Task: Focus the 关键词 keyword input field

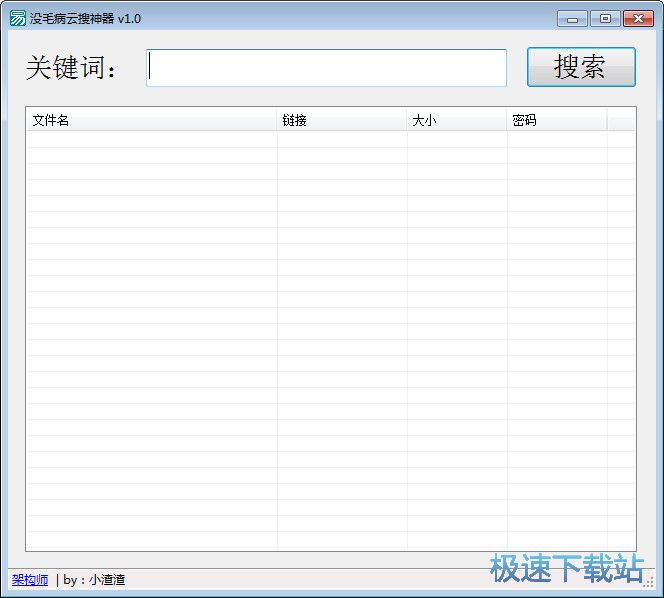Action: click(x=327, y=68)
